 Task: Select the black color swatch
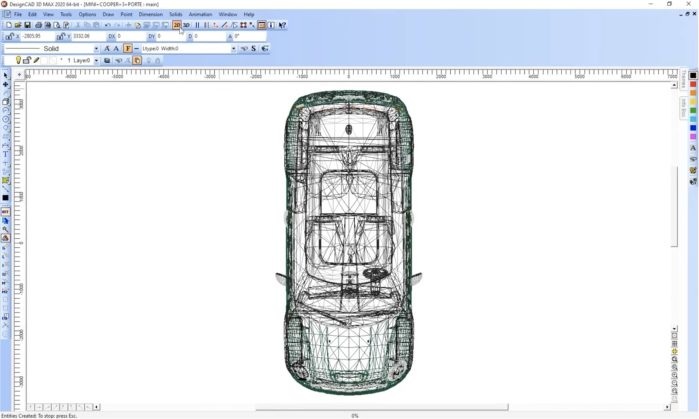coord(693,75)
